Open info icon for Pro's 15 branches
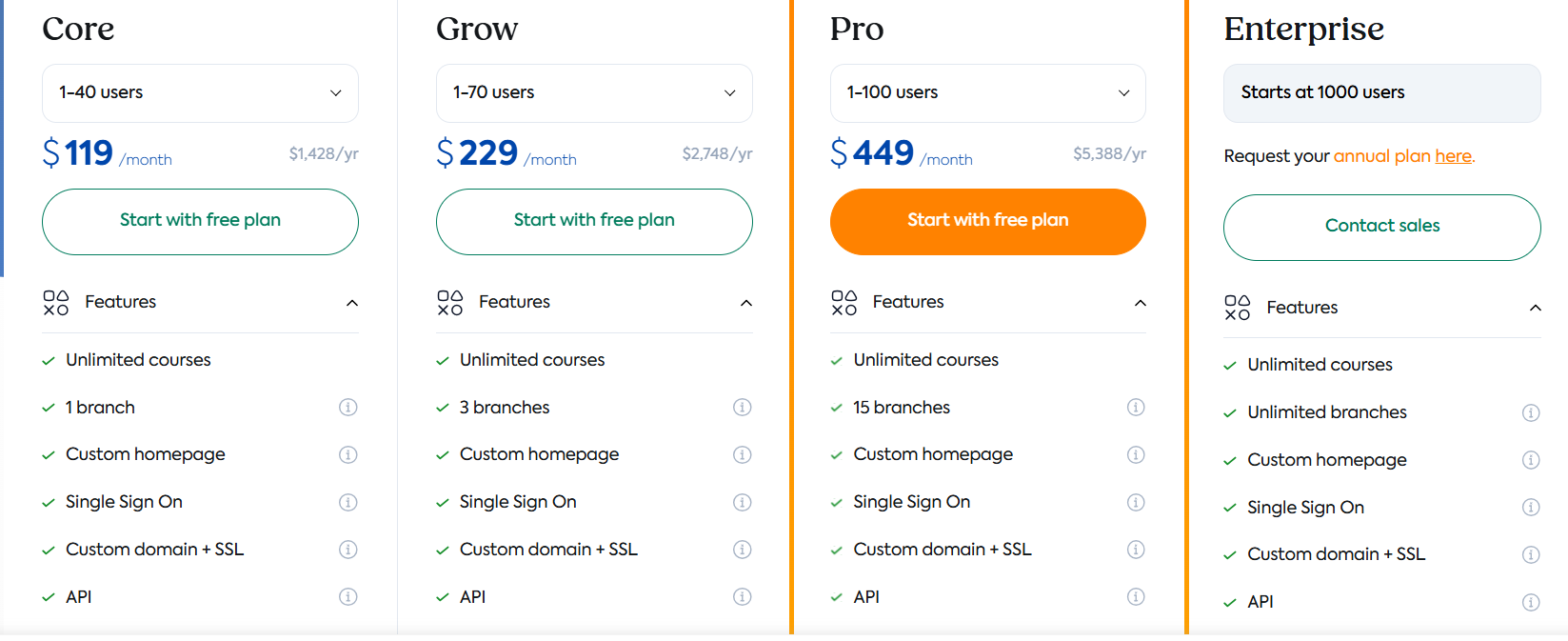The height and width of the screenshot is (641, 1568). point(1136,408)
